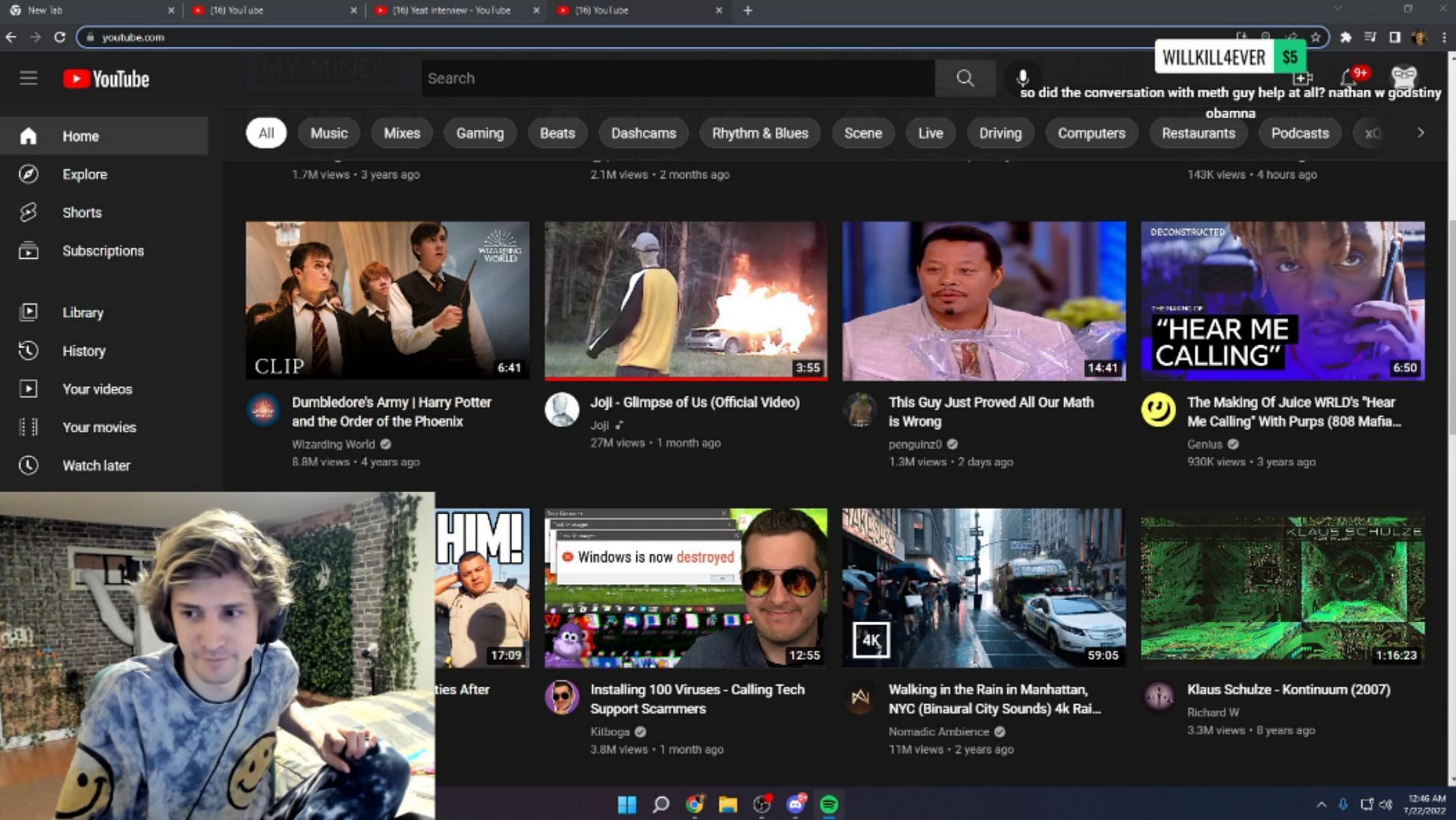Open Explore in sidebar
This screenshot has width=1456, height=820.
104,174
